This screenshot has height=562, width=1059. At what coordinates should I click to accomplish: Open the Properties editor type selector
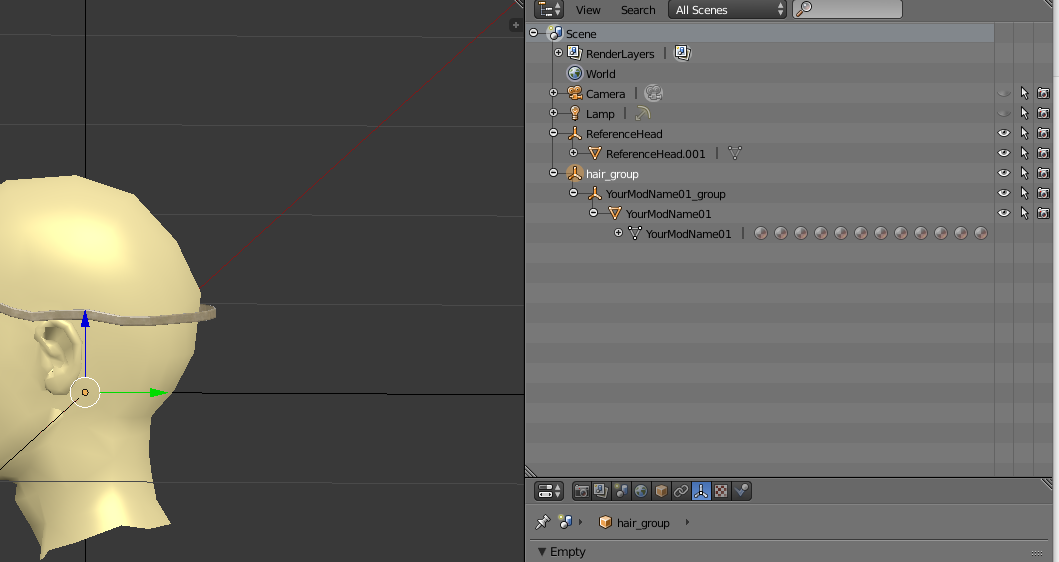tap(548, 490)
